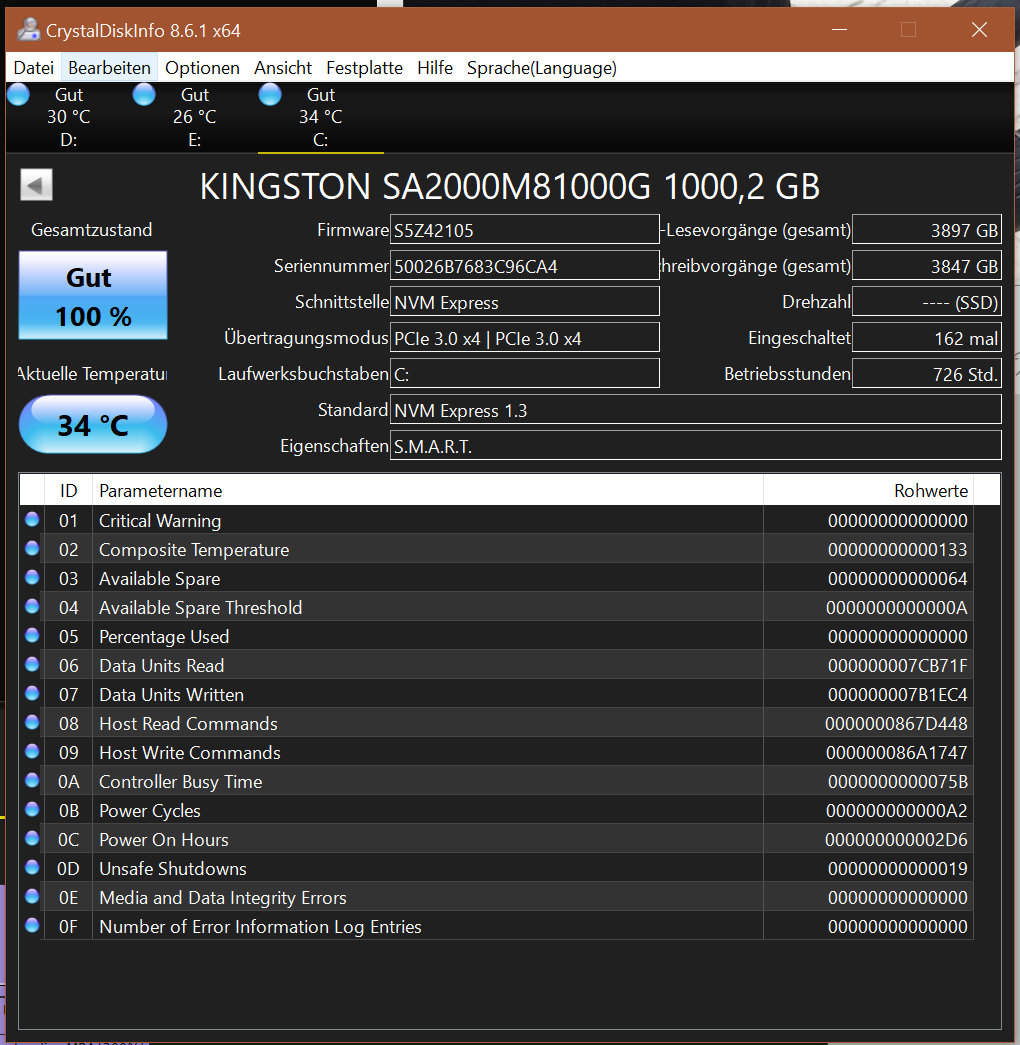1020x1045 pixels.
Task: Open the Hilfe menu
Action: pos(435,68)
